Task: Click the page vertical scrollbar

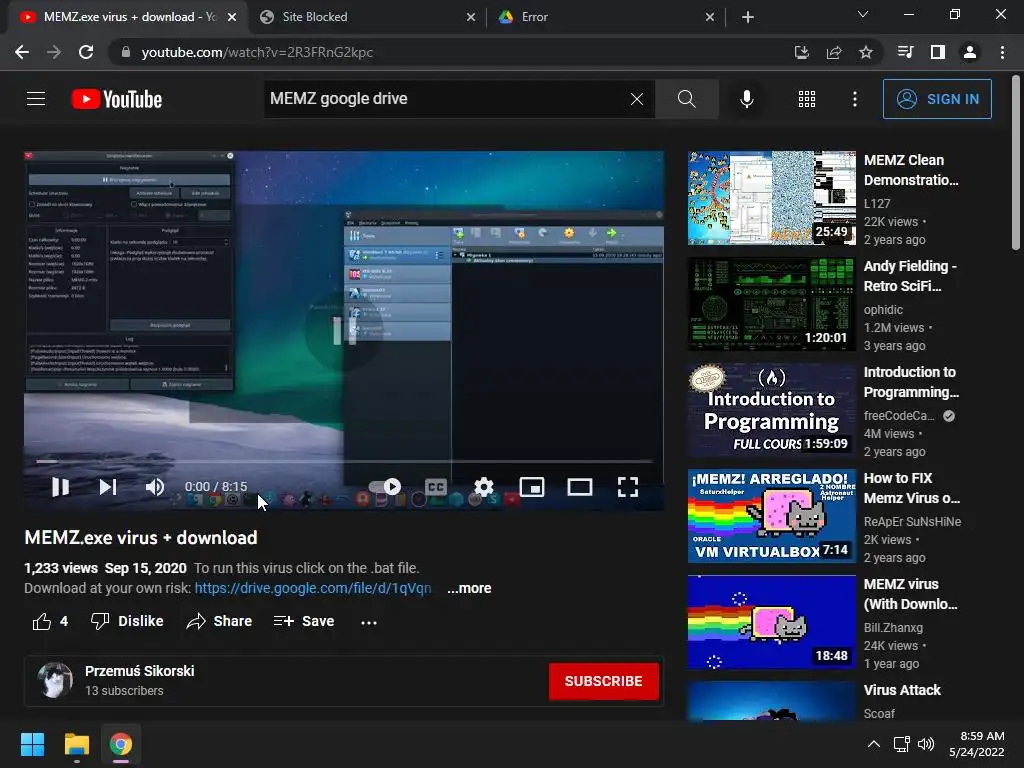Action: (x=1016, y=163)
